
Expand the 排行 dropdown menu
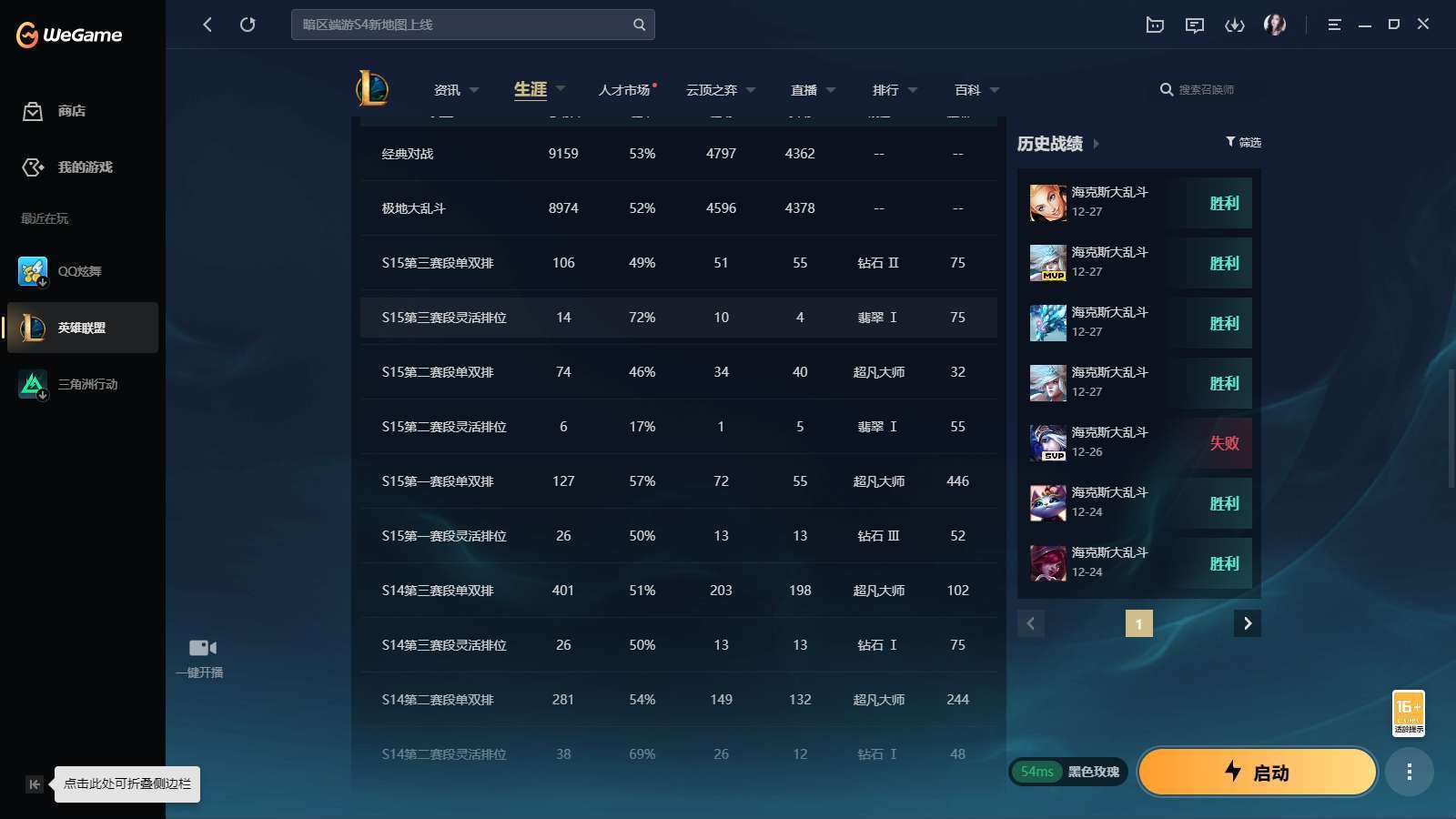pyautogui.click(x=913, y=90)
